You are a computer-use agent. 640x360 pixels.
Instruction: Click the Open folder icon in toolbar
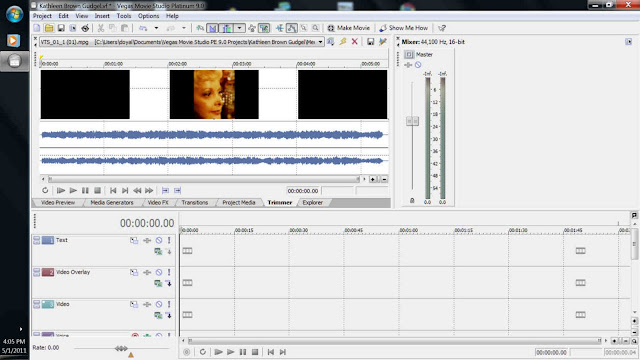[x=49, y=28]
